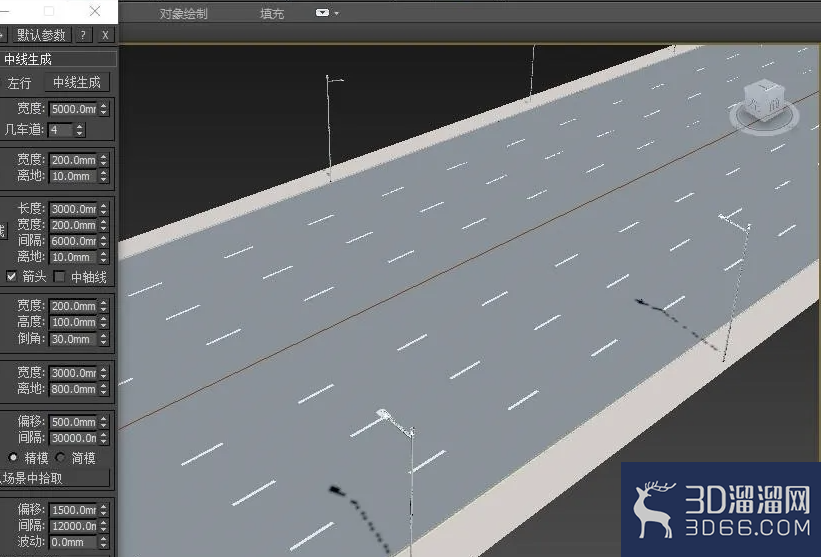Click the 倒角 field showing 30.0mm
Screen dimensions: 821x557
click(x=74, y=339)
